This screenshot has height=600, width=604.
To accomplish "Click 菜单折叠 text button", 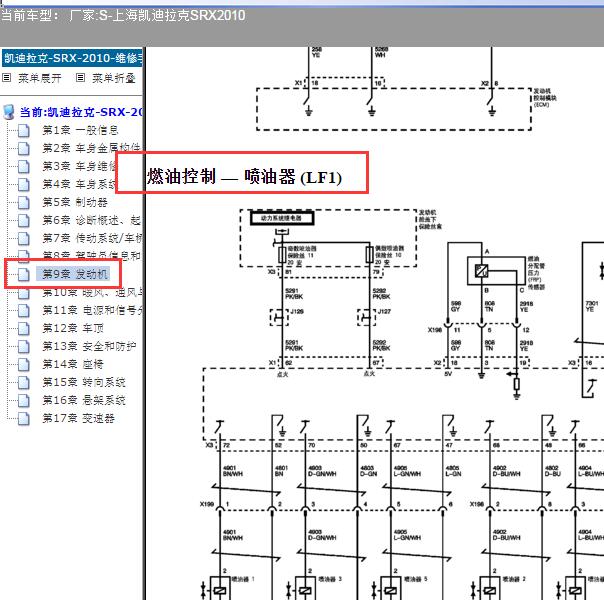I will [114, 78].
